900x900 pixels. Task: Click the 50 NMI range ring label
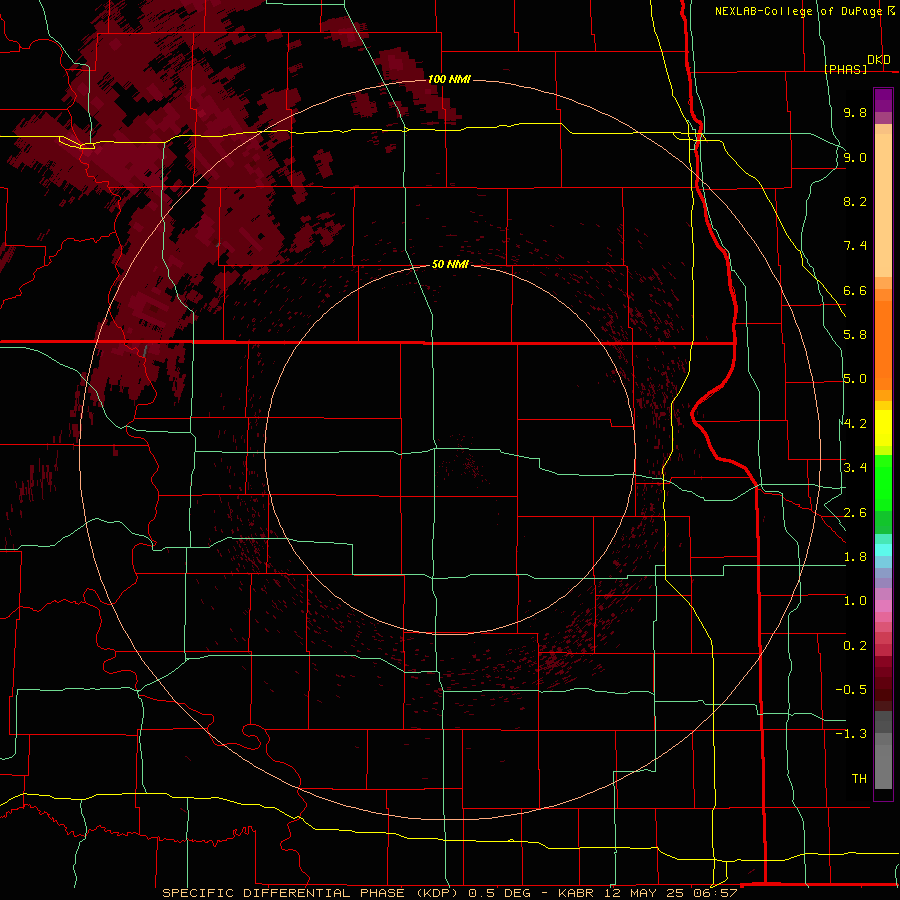450,264
